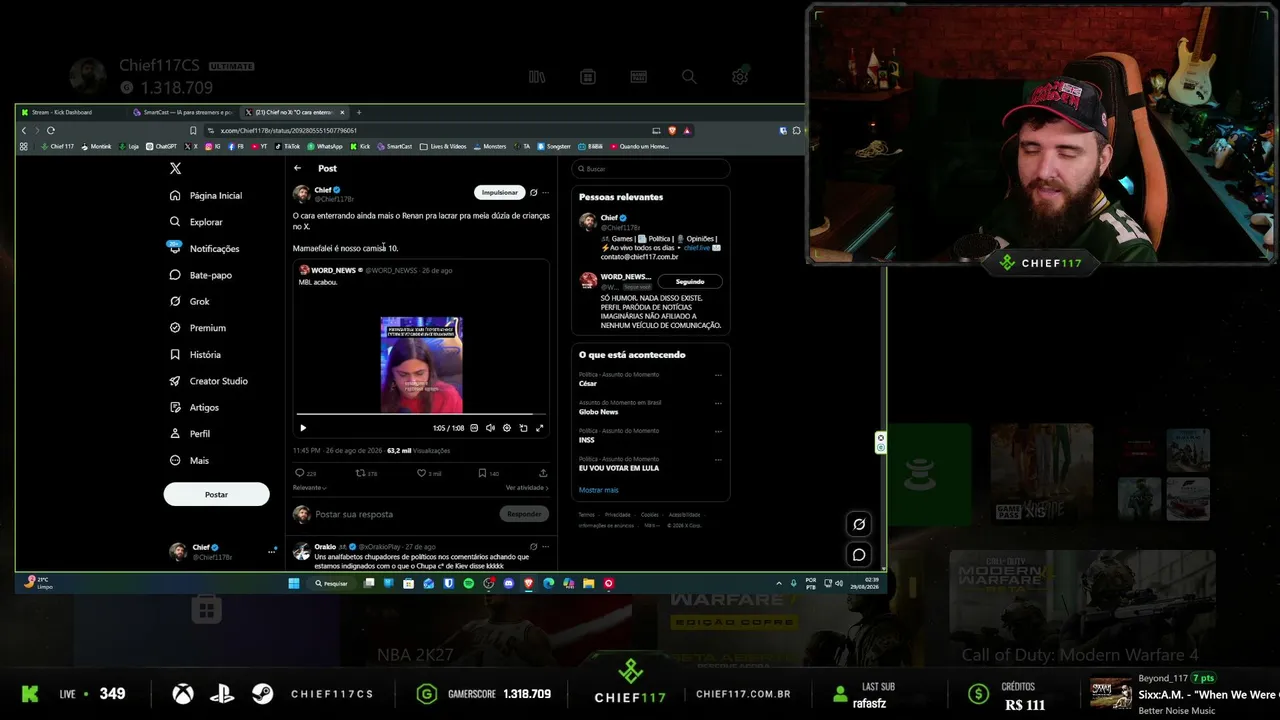Open the César trending topic
Image resolution: width=1280 pixels, height=720 pixels.
(588, 383)
